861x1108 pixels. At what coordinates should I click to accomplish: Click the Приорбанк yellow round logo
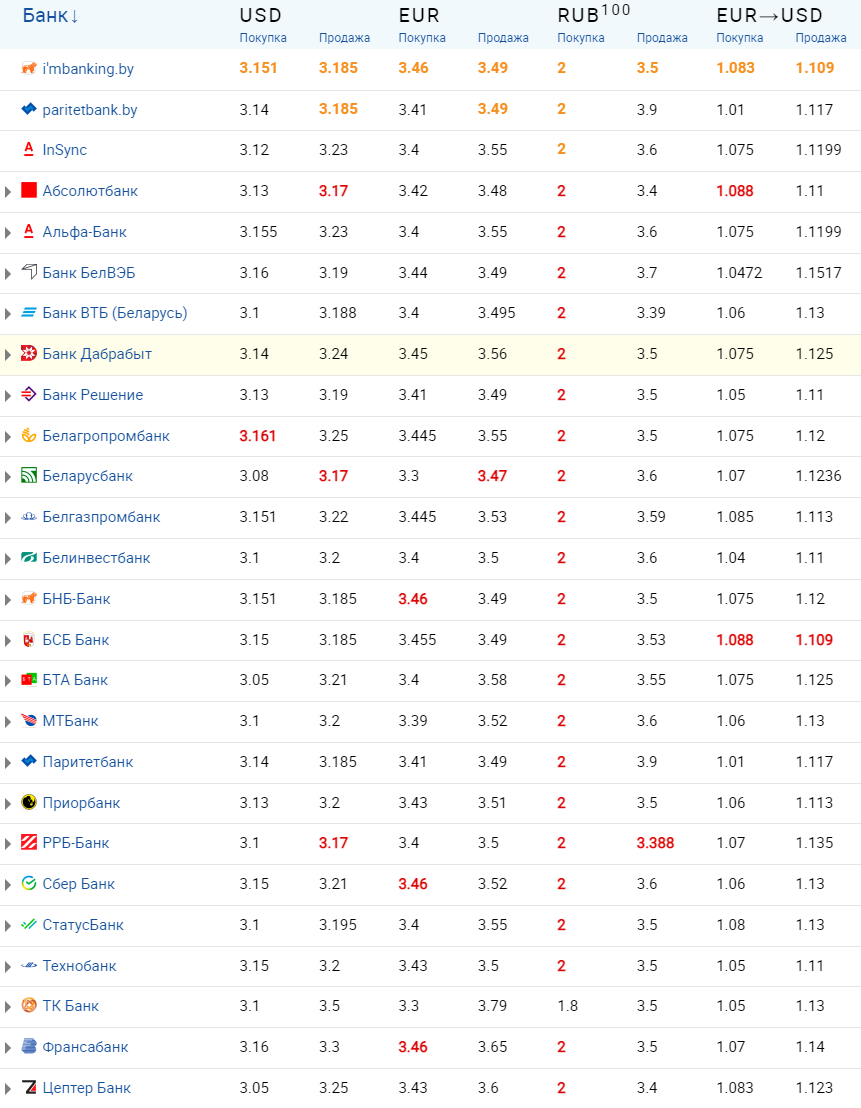(29, 803)
